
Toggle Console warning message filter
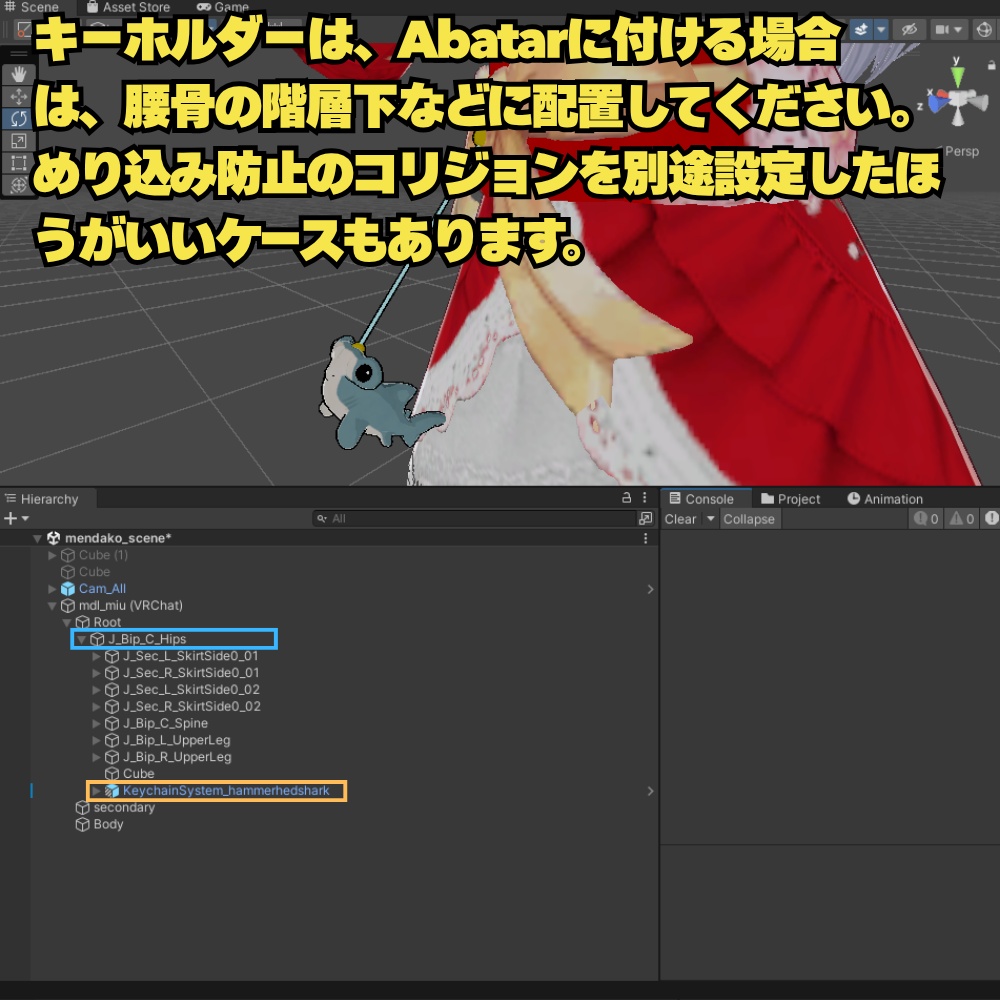click(962, 519)
